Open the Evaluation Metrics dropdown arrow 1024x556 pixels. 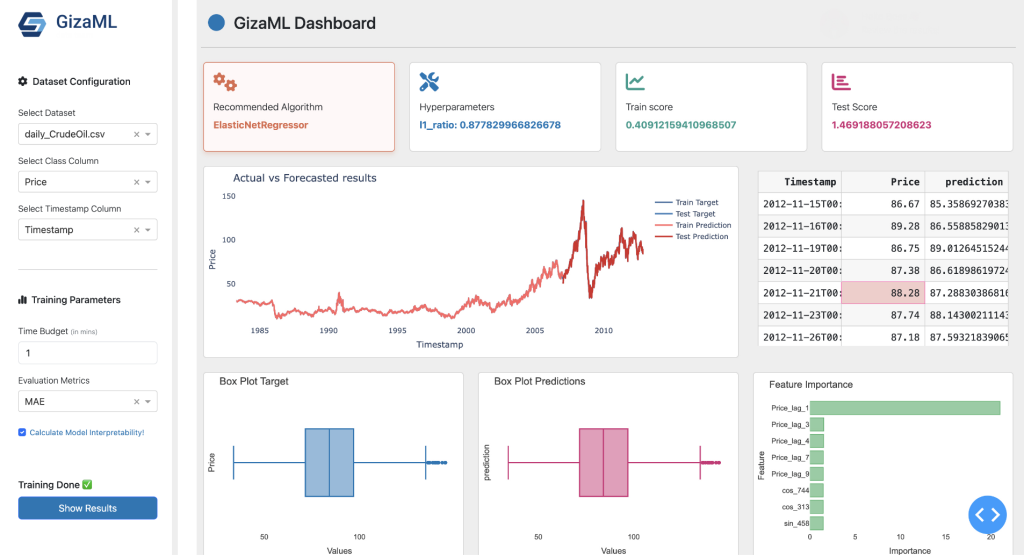click(148, 401)
